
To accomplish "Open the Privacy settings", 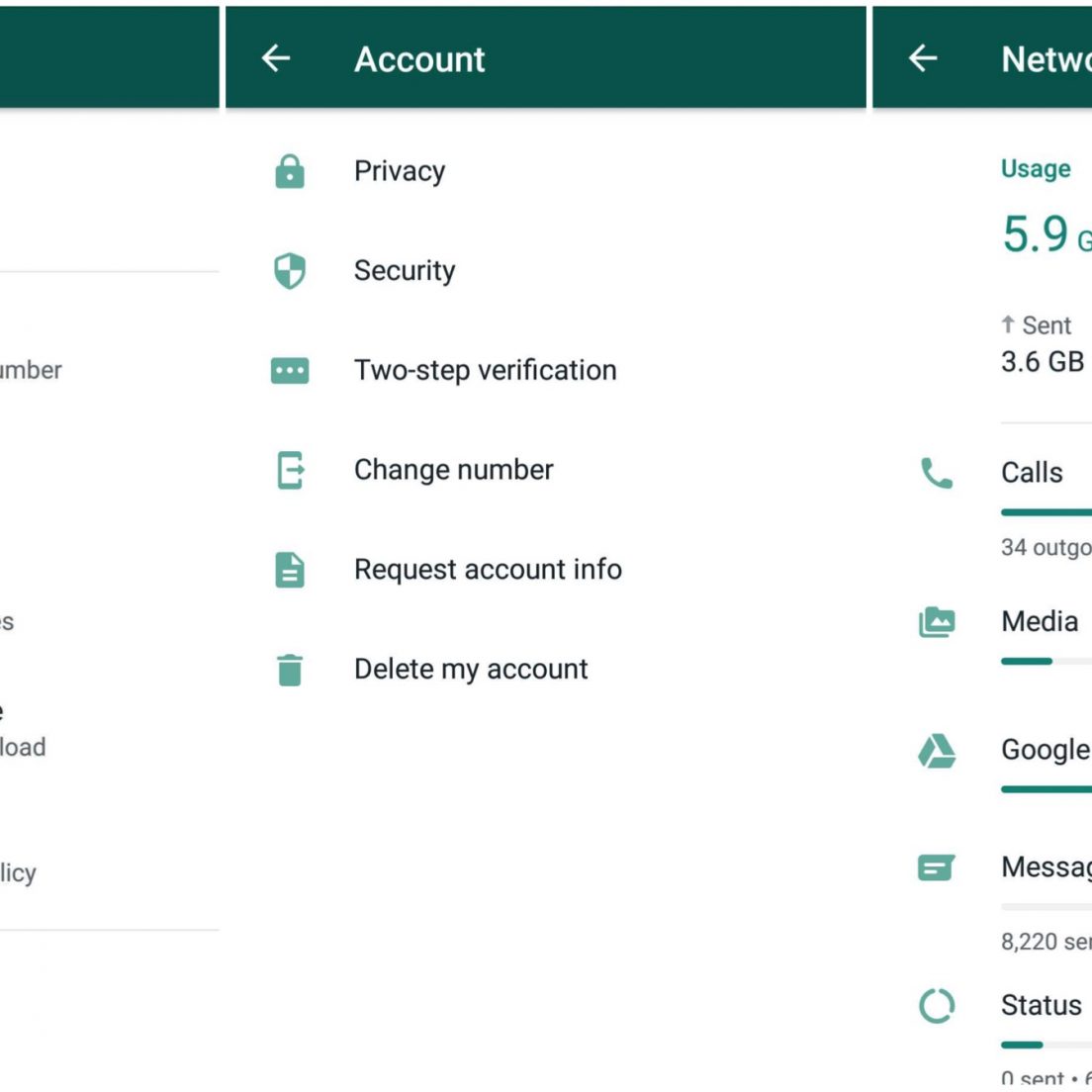I will [400, 172].
